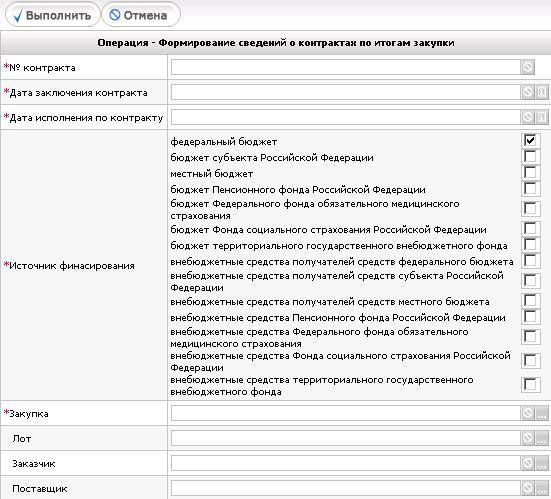Open the Лот selection list button
Image resolution: width=551 pixels, height=499 pixels.
coord(541,438)
